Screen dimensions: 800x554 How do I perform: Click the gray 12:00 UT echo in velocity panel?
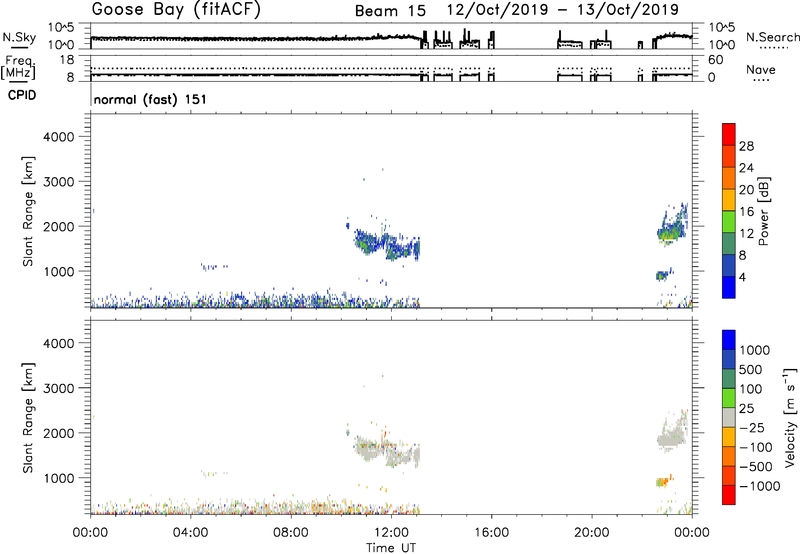pos(388,451)
